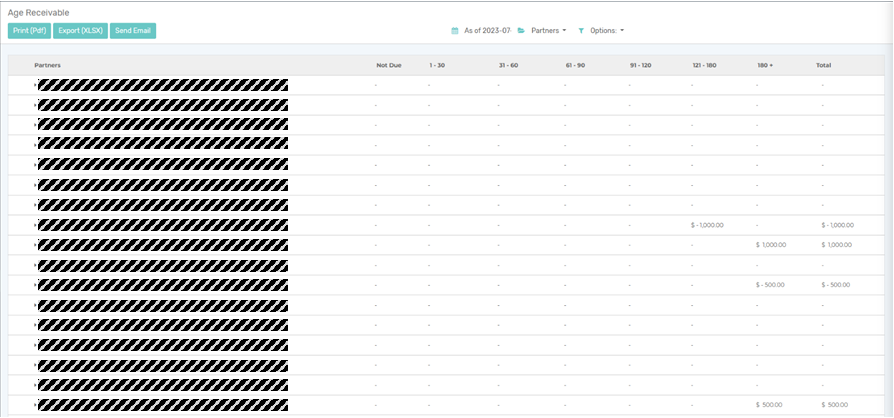Click the Print (Pdf) button
Viewport: 894px width, 418px height.
pyautogui.click(x=29, y=31)
